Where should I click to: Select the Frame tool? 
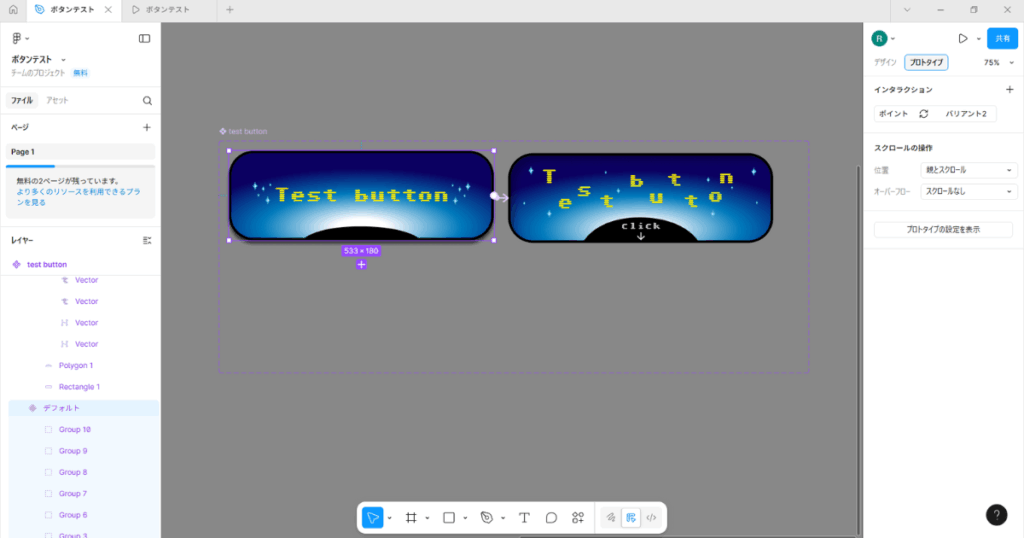pyautogui.click(x=410, y=517)
